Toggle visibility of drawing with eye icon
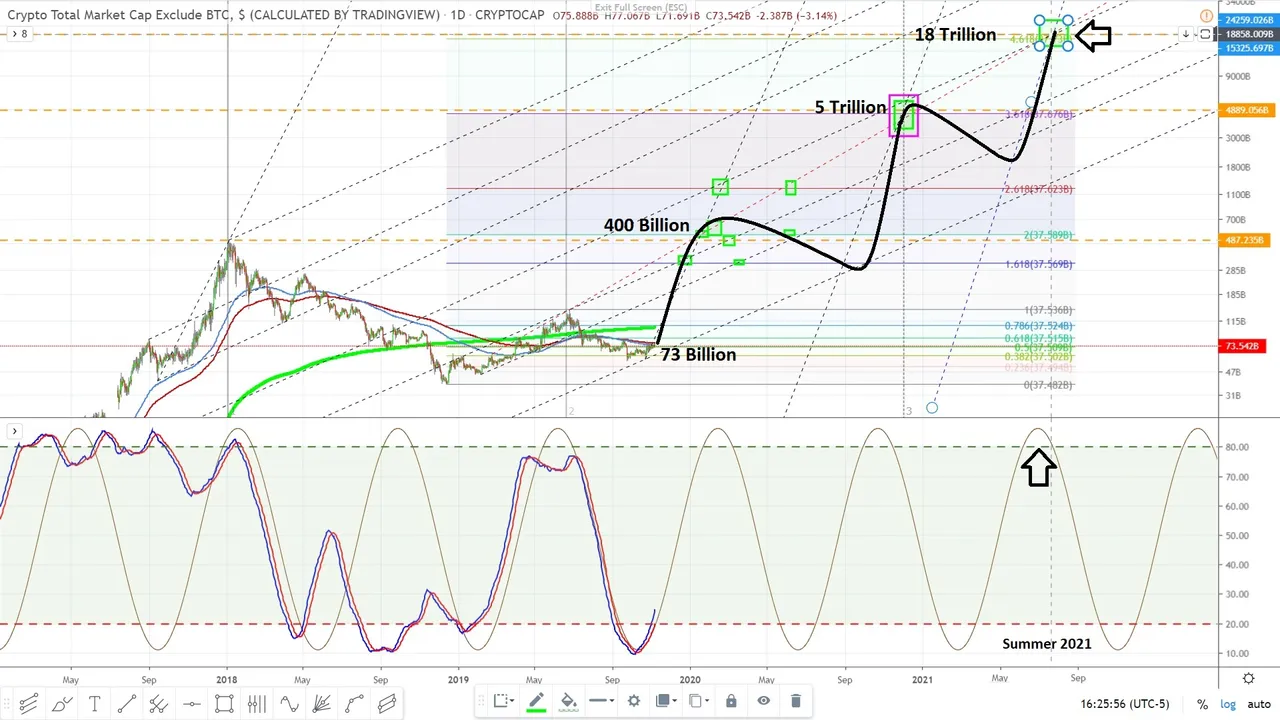1280x720 pixels. tap(764, 701)
